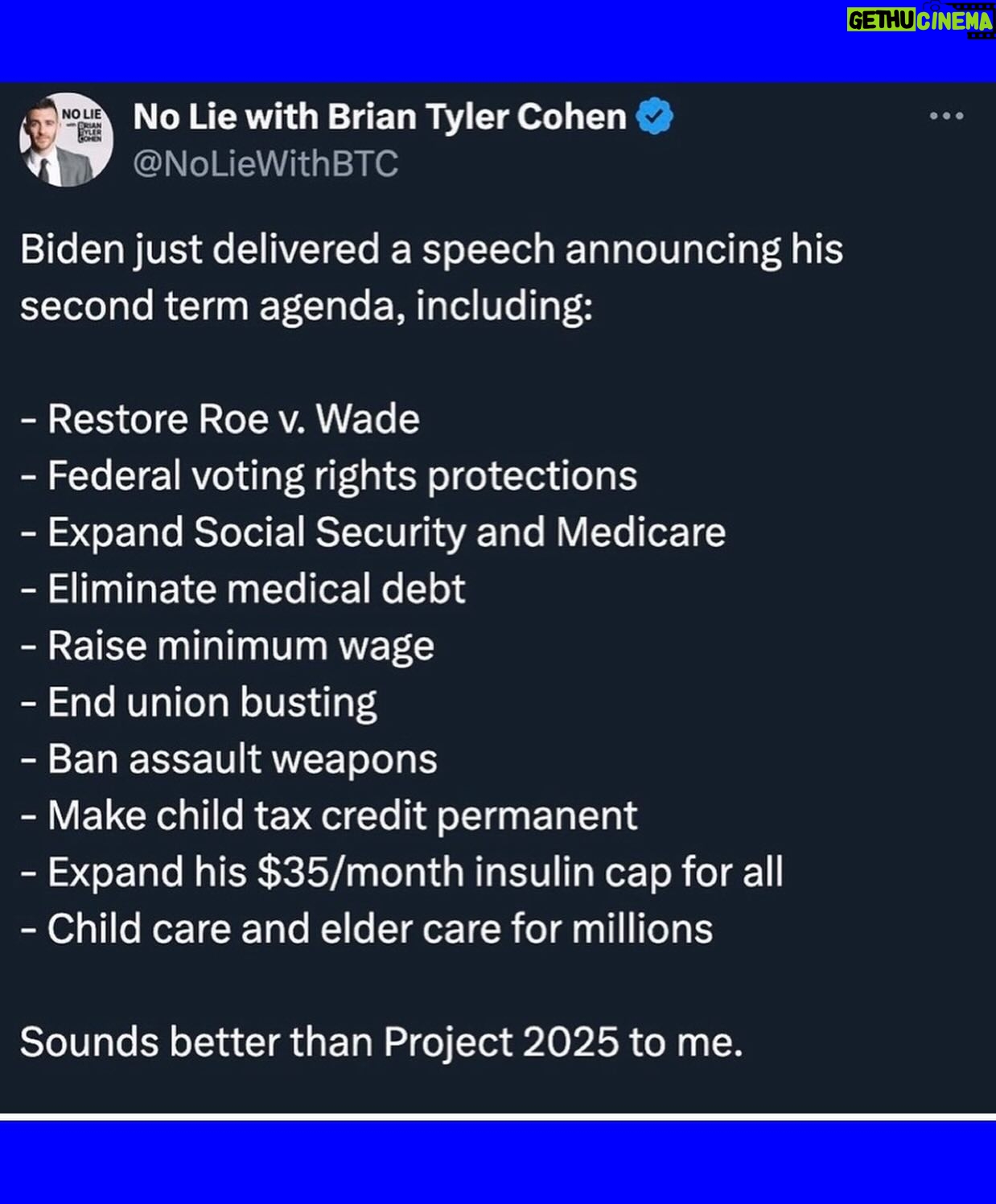This screenshot has height=1204, width=996.
Task: Click the empty blue banner below the tweet
Action: [x=498, y=1162]
